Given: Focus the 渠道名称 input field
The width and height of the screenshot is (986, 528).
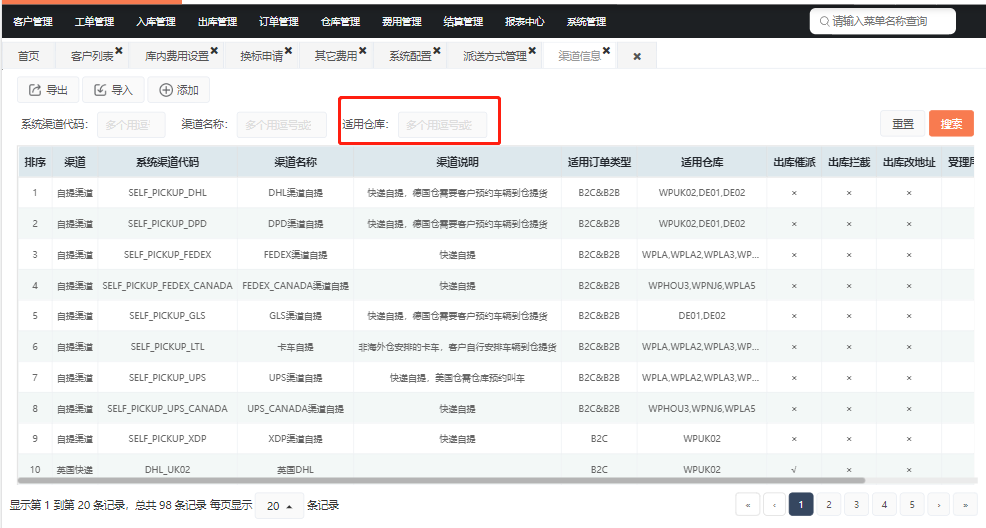Looking at the screenshot, I should coord(282,124).
